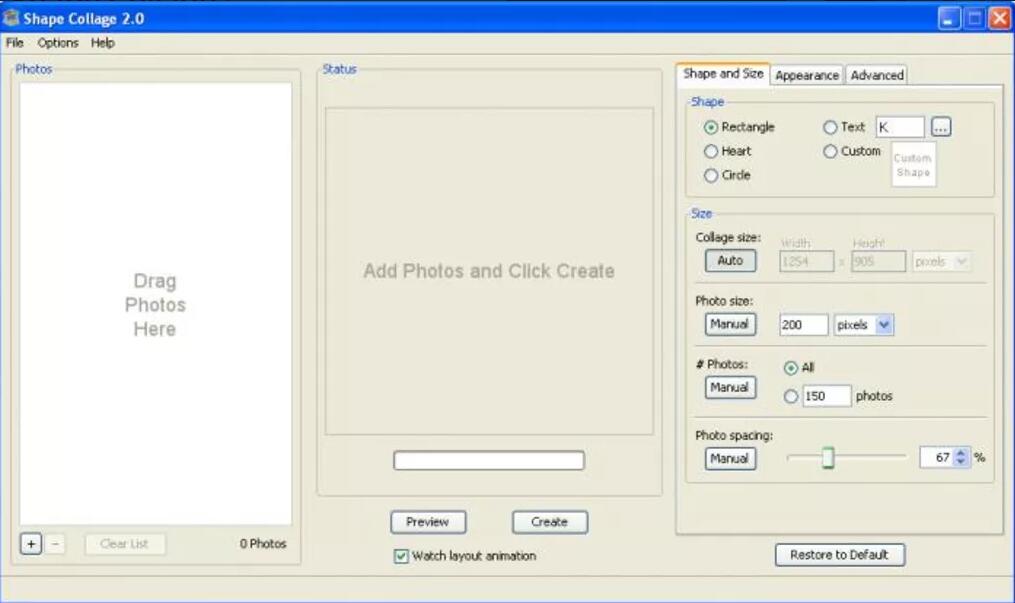Click the collage Width field

tap(806, 261)
